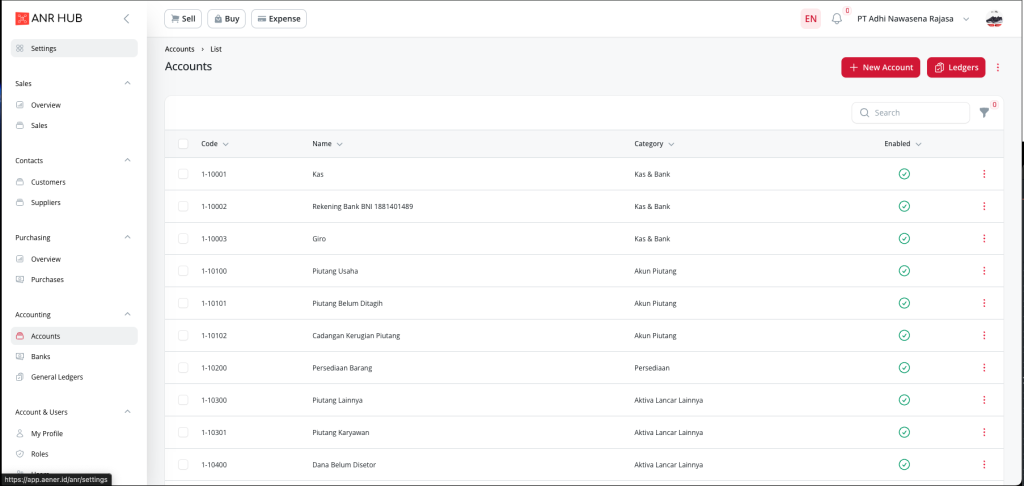Viewport: 1024px width, 486px height.
Task: Tick the select-all checkbox in header
Action: (x=183, y=144)
